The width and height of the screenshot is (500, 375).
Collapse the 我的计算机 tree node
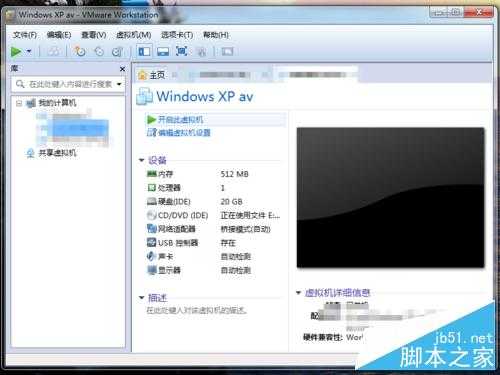tap(19, 103)
